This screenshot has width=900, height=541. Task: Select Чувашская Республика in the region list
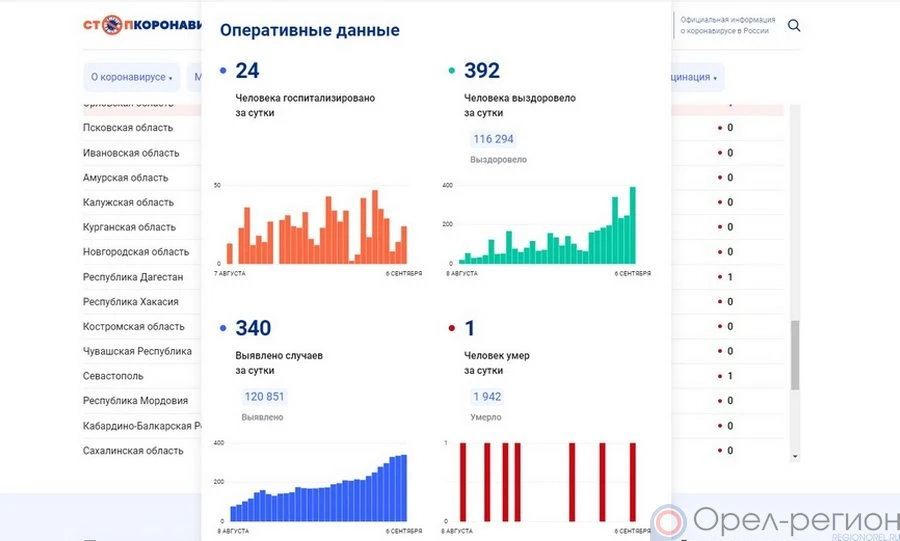137,351
